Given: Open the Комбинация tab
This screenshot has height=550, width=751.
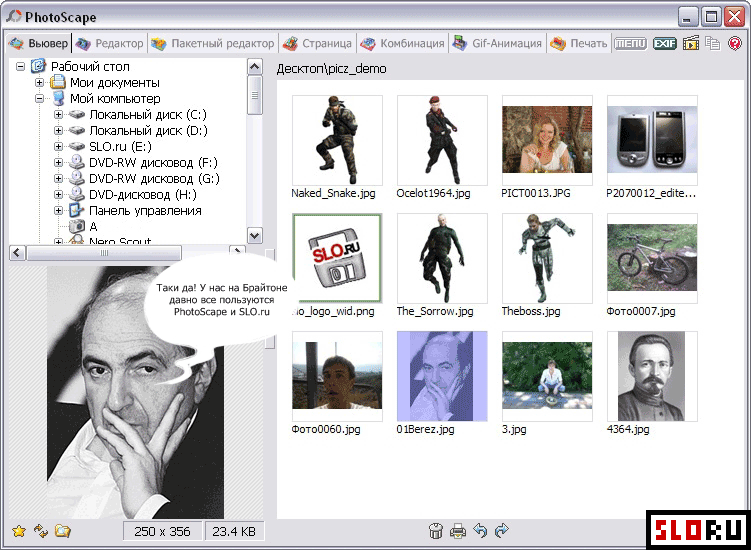Looking at the screenshot, I should (x=402, y=44).
